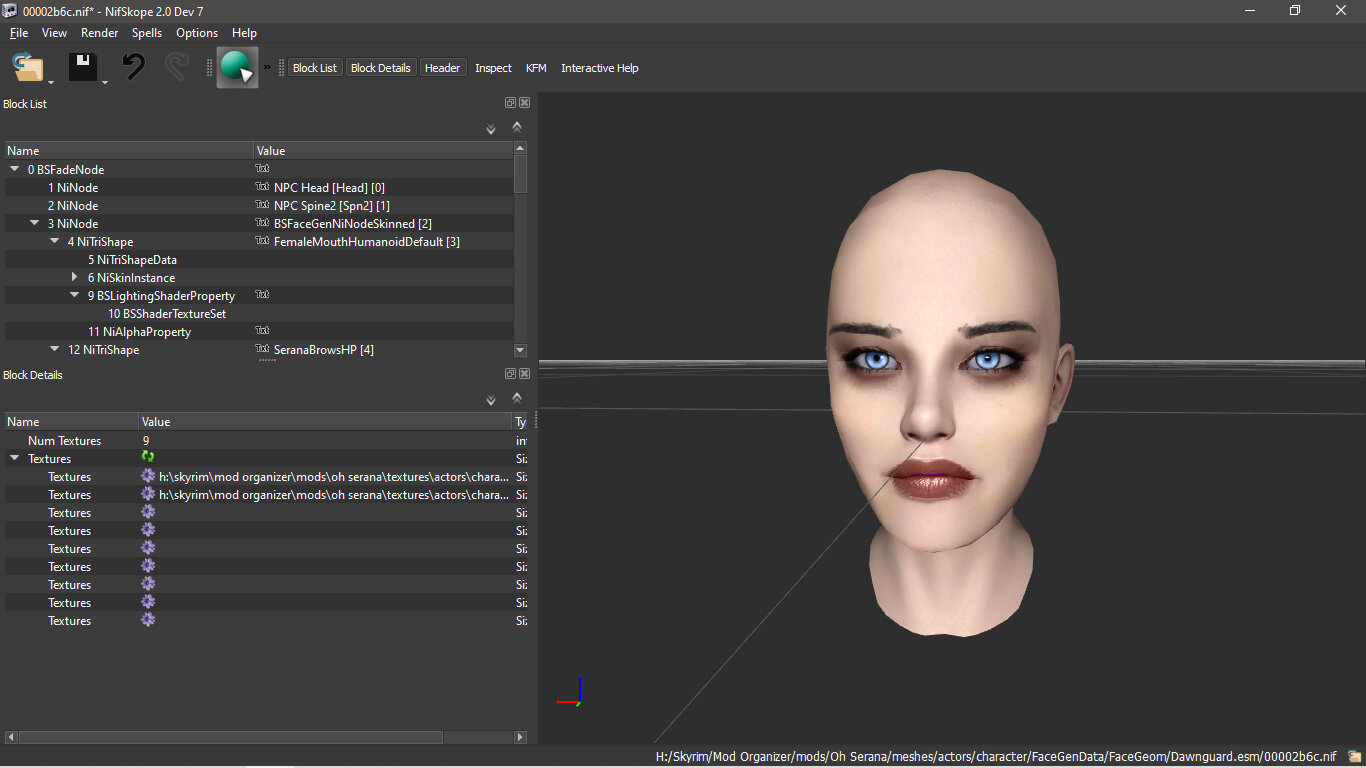Screen dimensions: 1366x768
Task: Click the green refresh icon in Textures array row
Action: coord(148,458)
